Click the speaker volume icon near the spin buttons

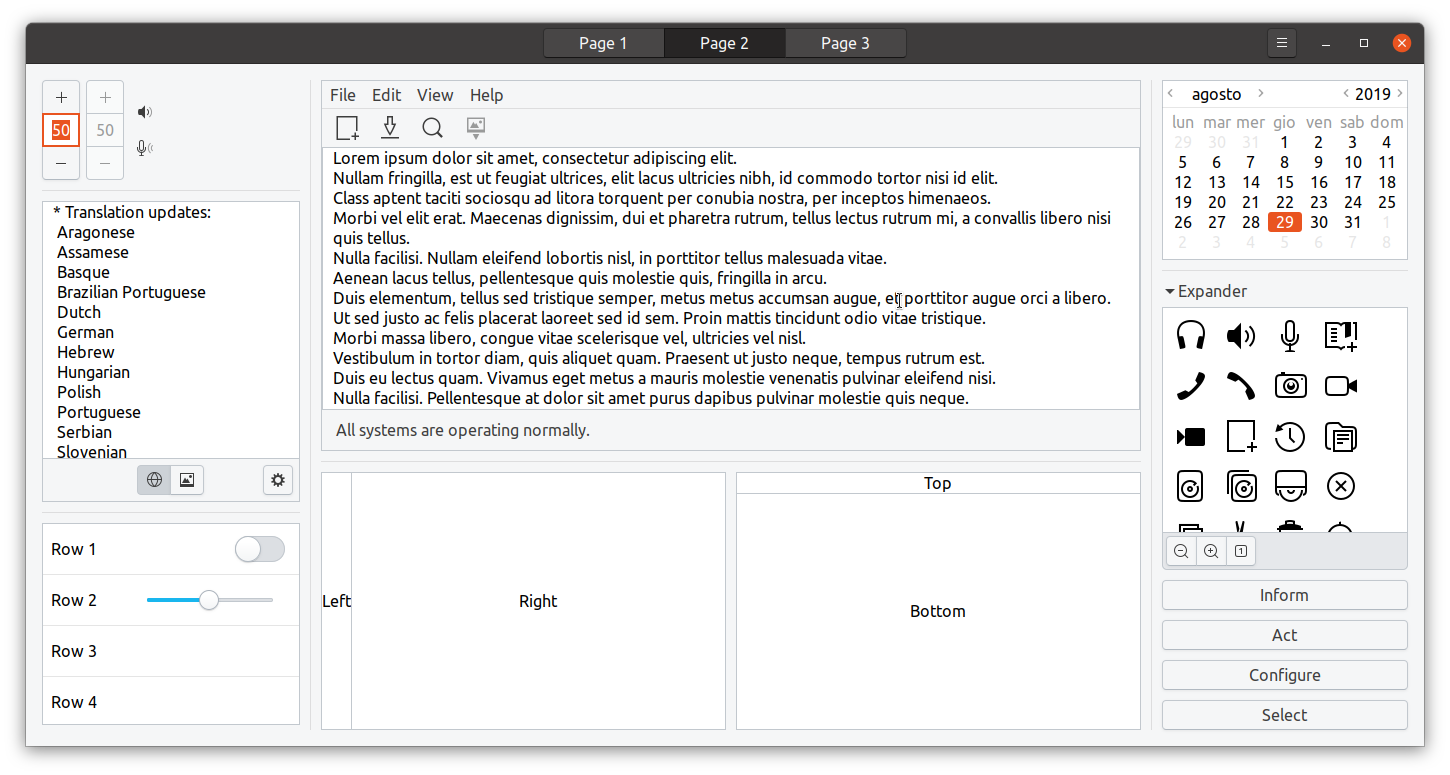pos(145,112)
